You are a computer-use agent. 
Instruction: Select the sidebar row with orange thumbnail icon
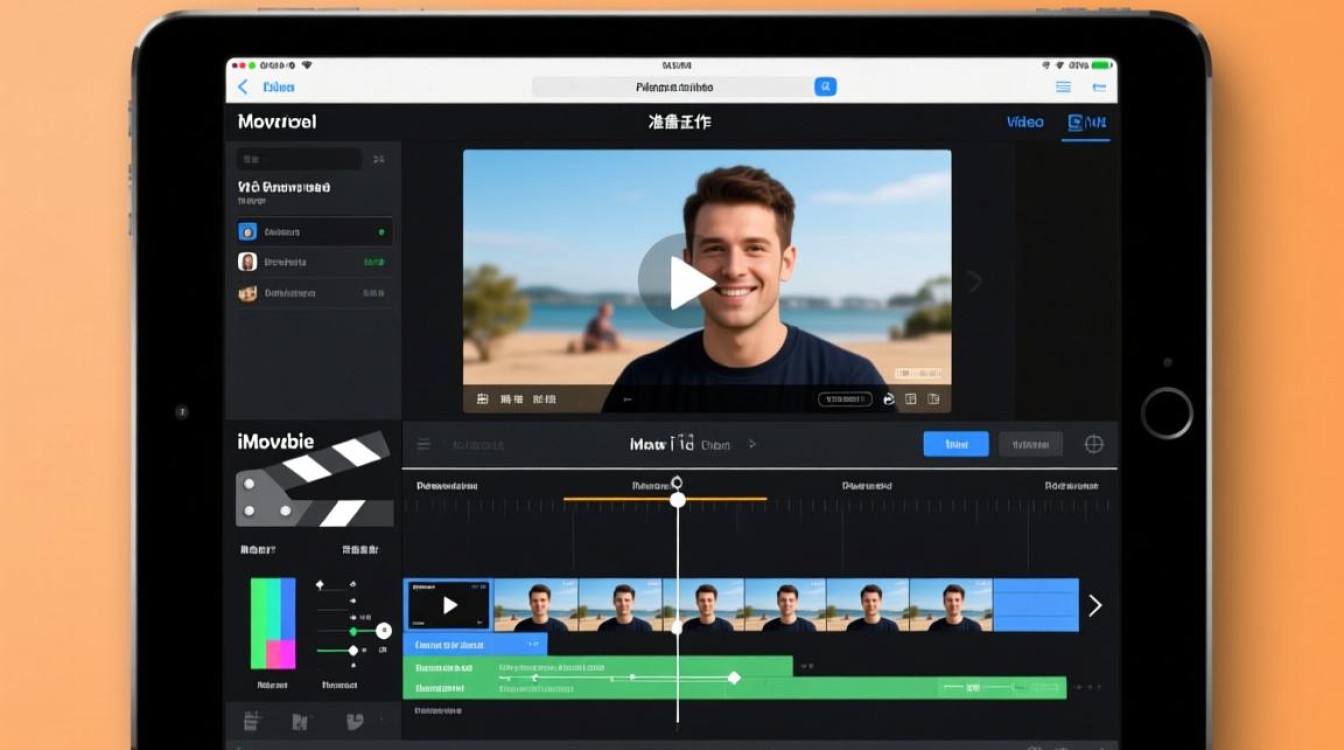314,293
